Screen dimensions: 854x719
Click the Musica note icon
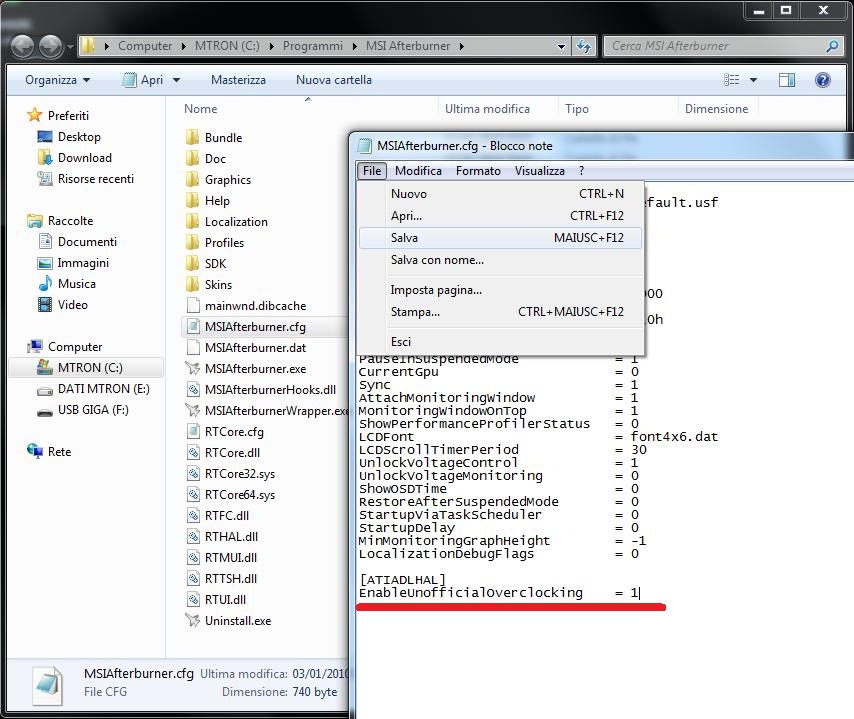(45, 283)
